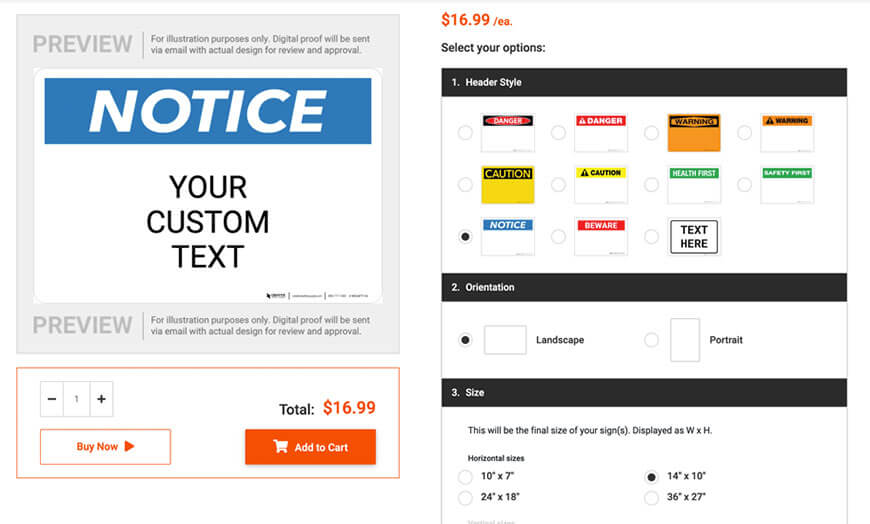Choose the orange WARNING header style icon
The height and width of the screenshot is (524, 870).
coord(694,132)
